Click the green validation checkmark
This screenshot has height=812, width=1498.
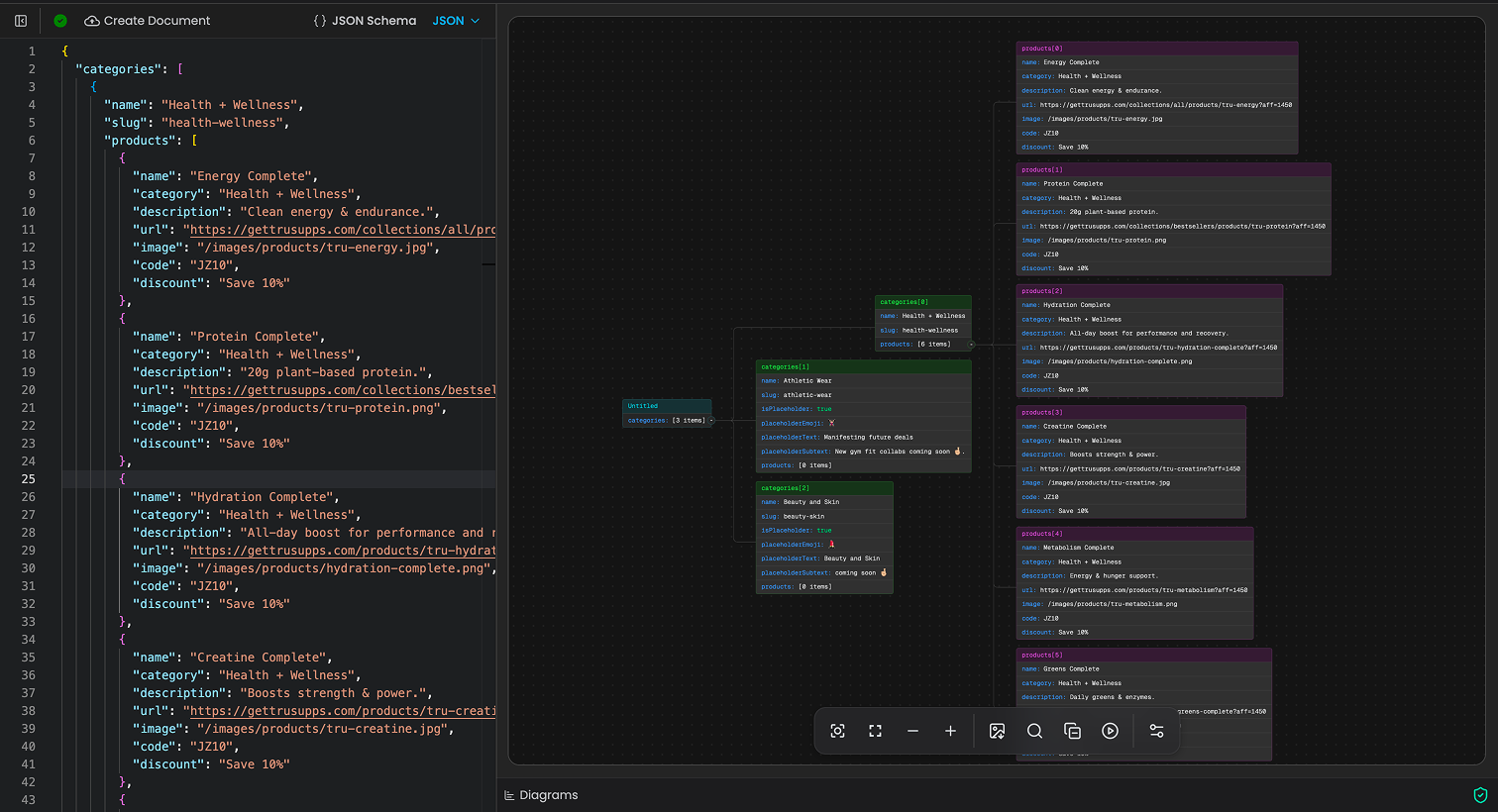point(59,20)
